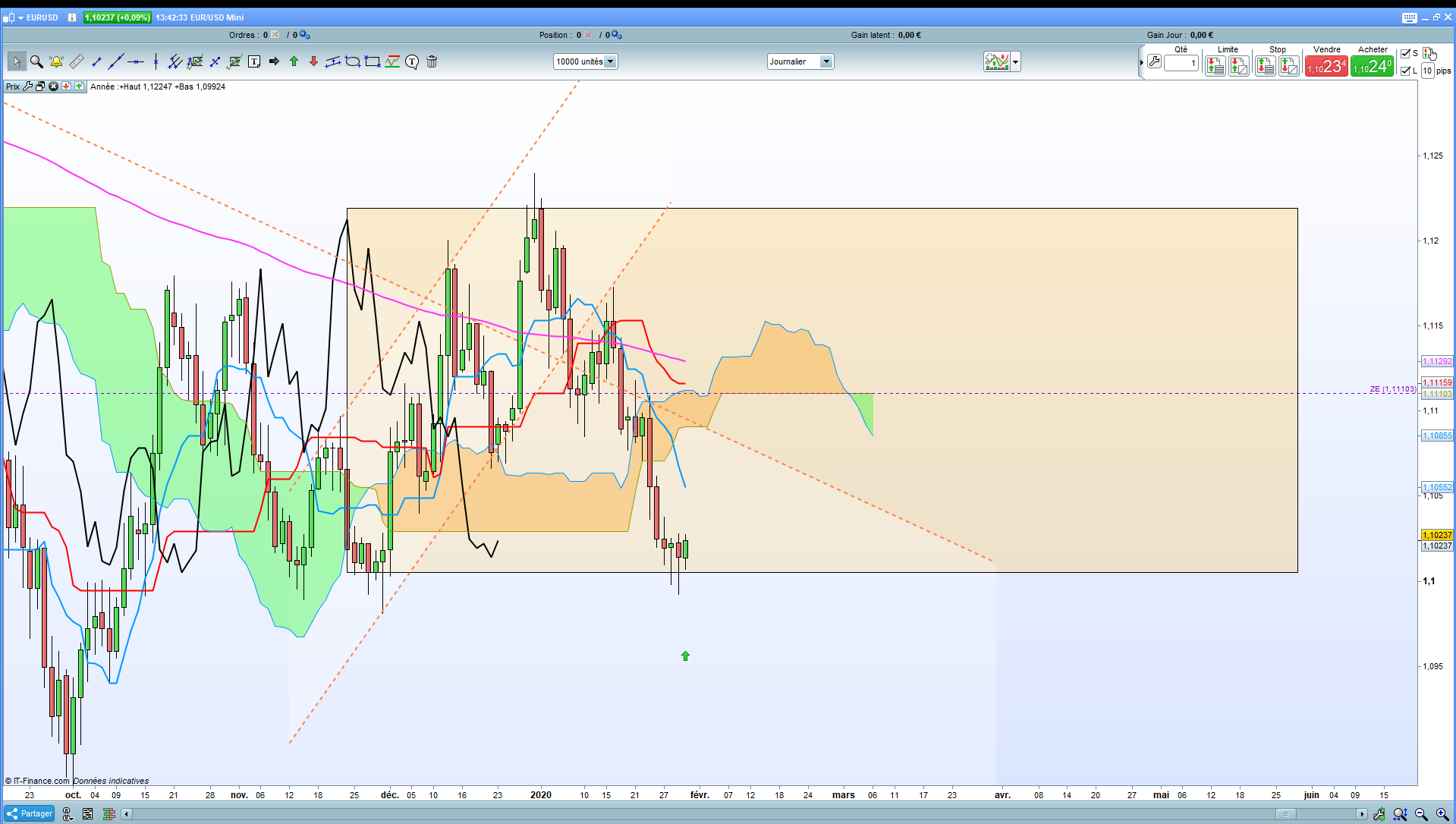Select the price label 1,11292
Screen dimensions: 1456x824
[x=1437, y=361]
